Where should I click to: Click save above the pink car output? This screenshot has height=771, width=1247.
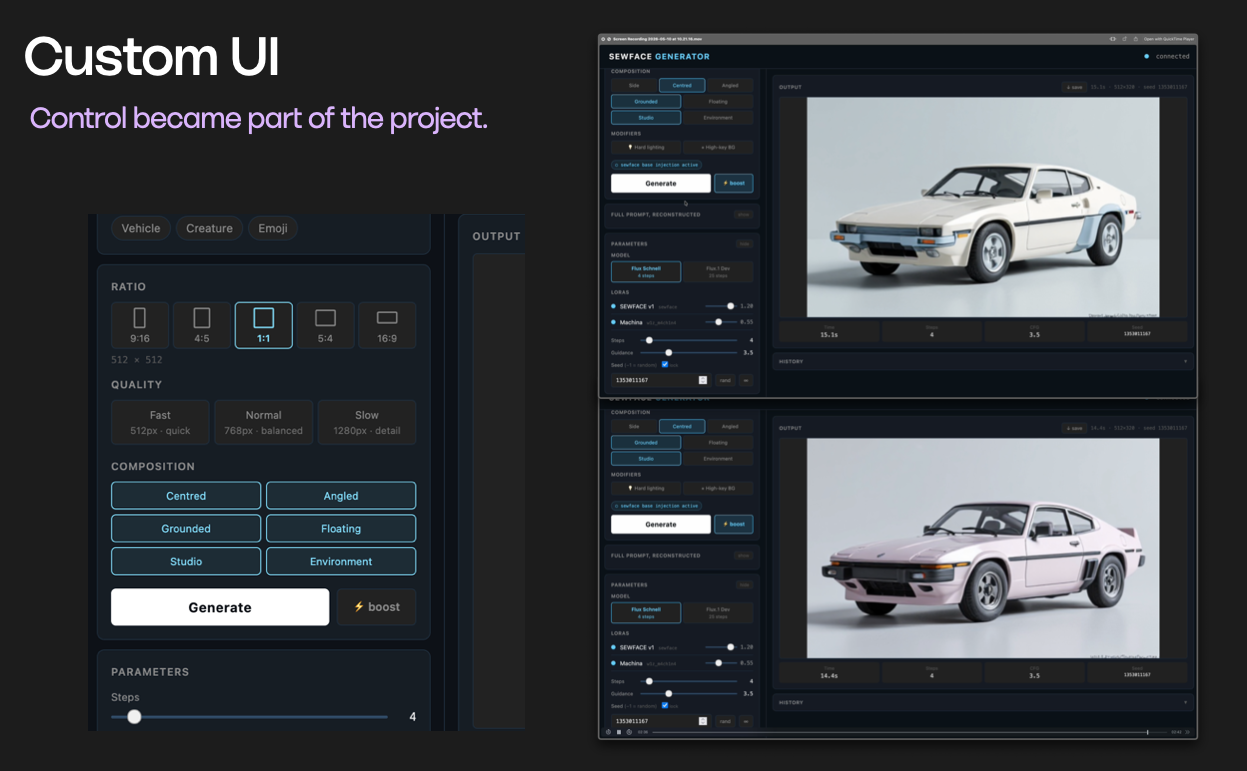point(1074,428)
